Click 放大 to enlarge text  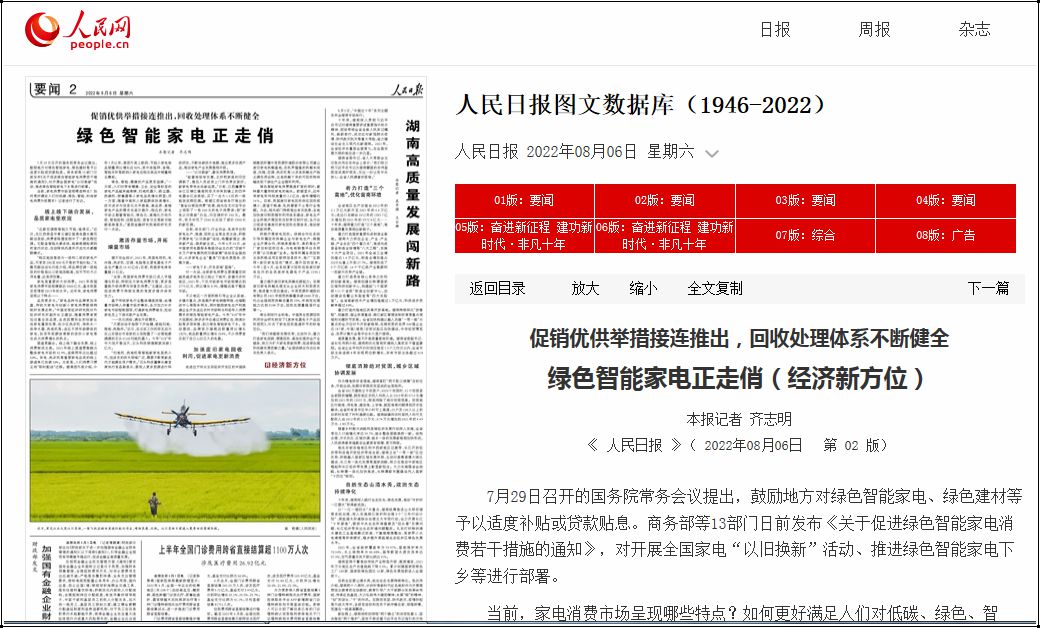585,288
